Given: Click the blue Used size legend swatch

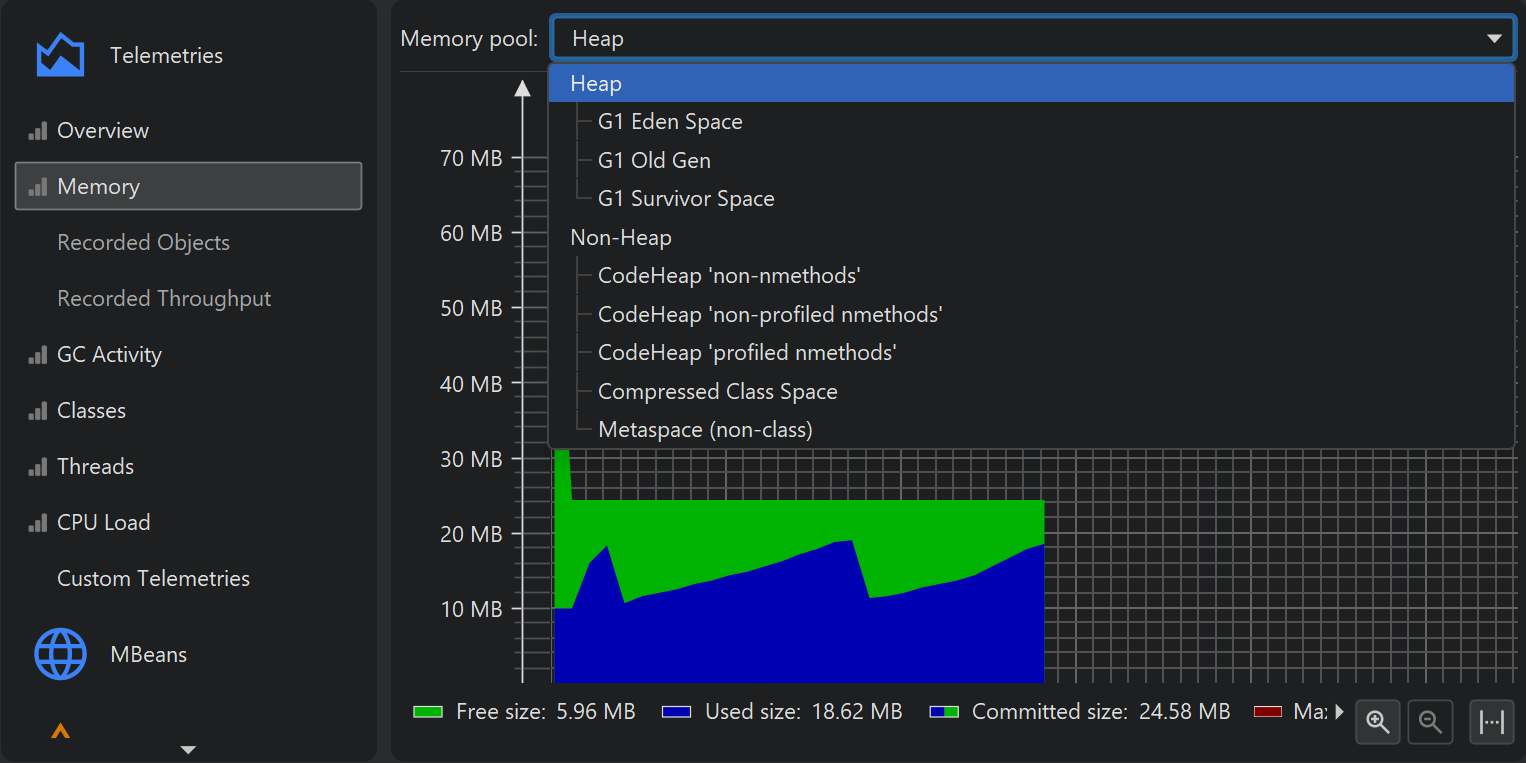Looking at the screenshot, I should [x=677, y=712].
